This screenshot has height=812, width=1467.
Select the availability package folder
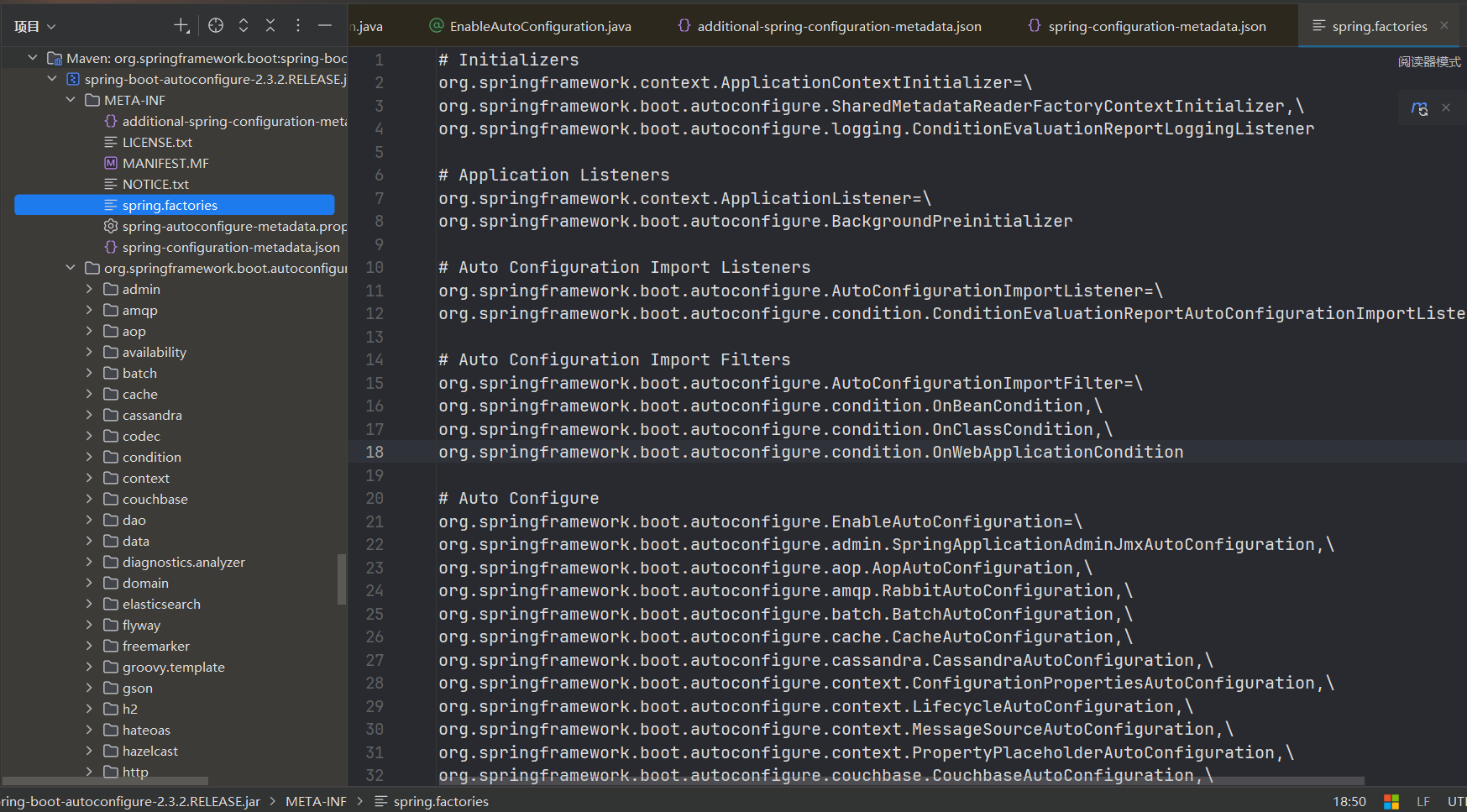(x=145, y=352)
